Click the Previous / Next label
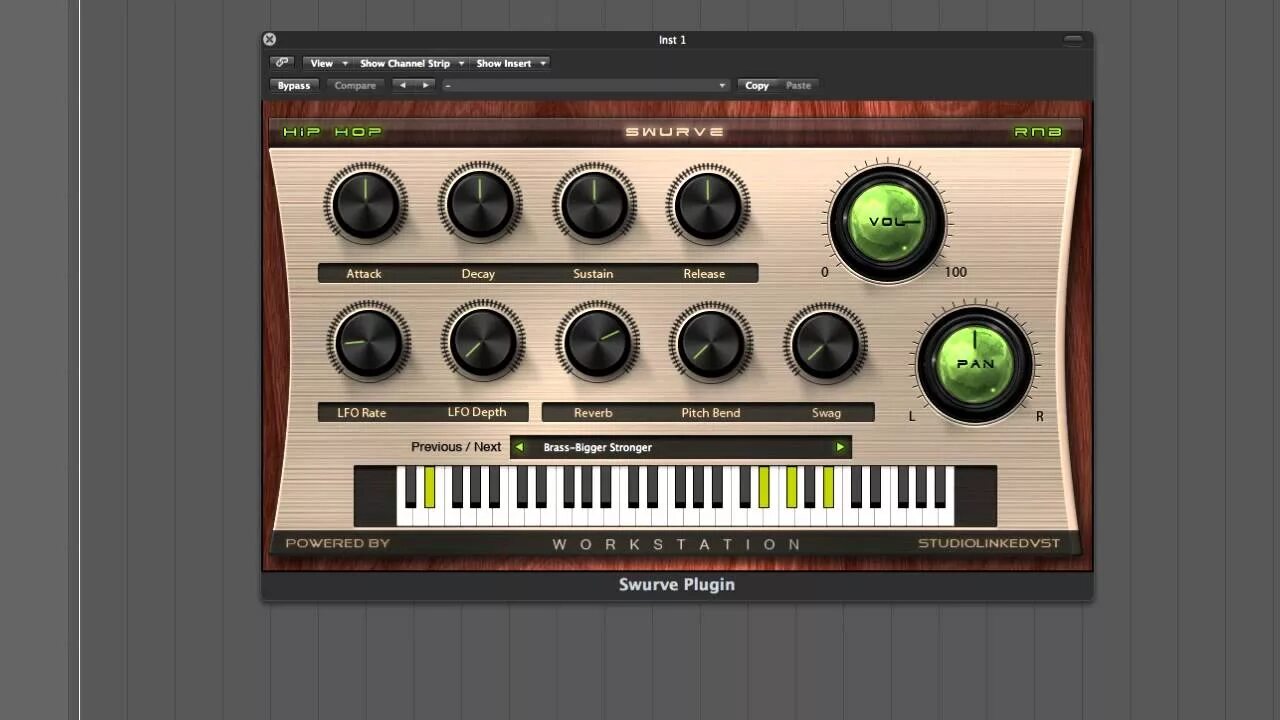 [456, 447]
